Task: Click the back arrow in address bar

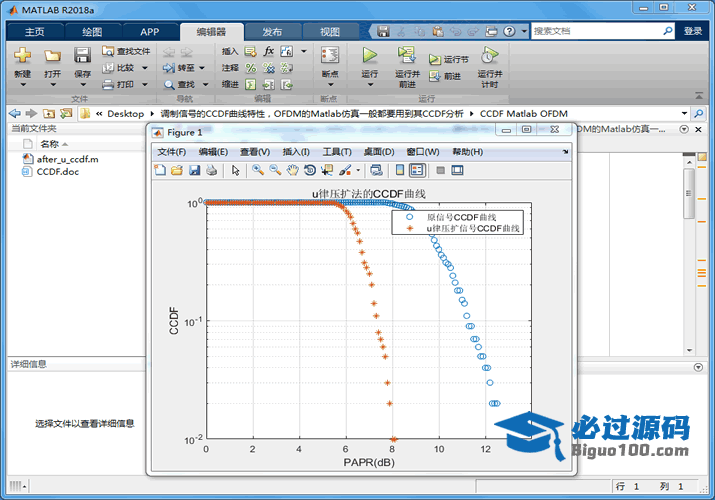Action: (15, 113)
